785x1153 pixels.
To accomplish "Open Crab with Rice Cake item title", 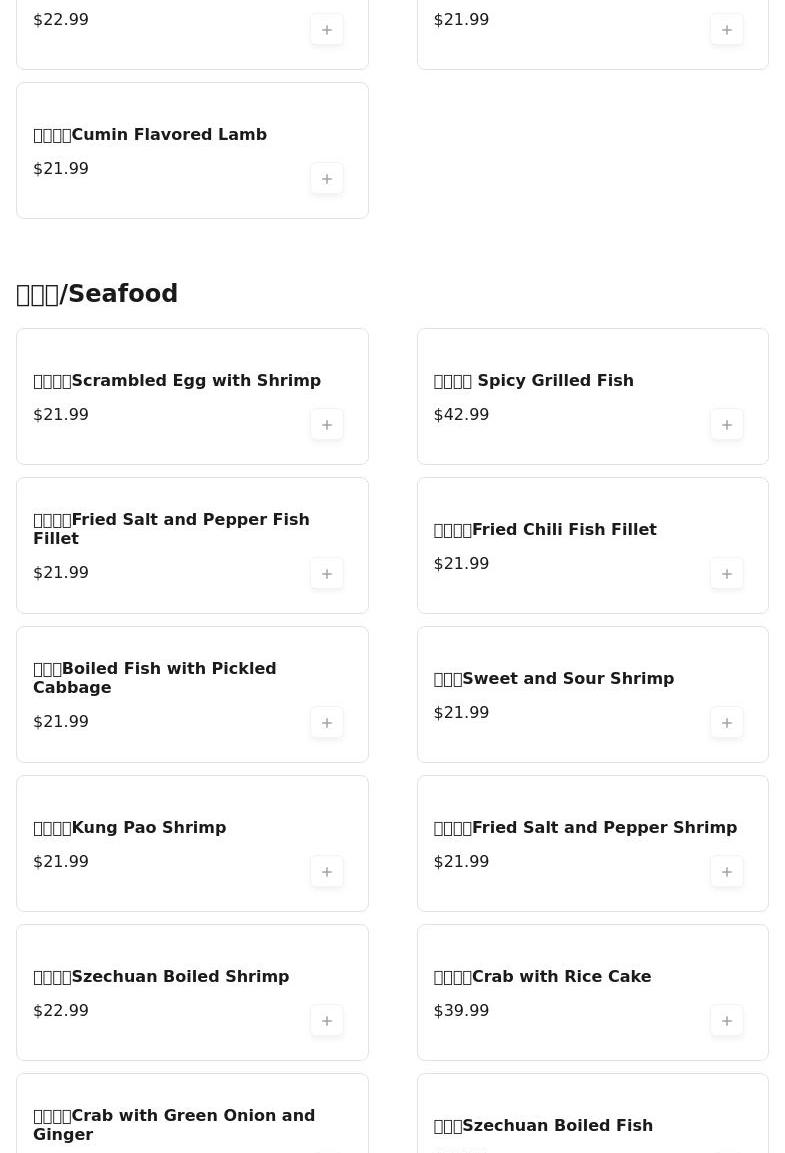I will [x=542, y=977].
